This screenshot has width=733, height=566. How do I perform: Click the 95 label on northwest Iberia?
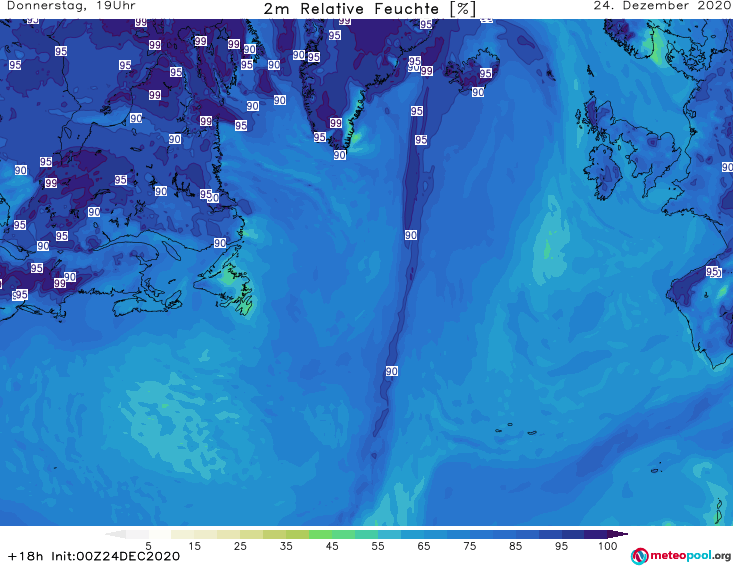(712, 271)
